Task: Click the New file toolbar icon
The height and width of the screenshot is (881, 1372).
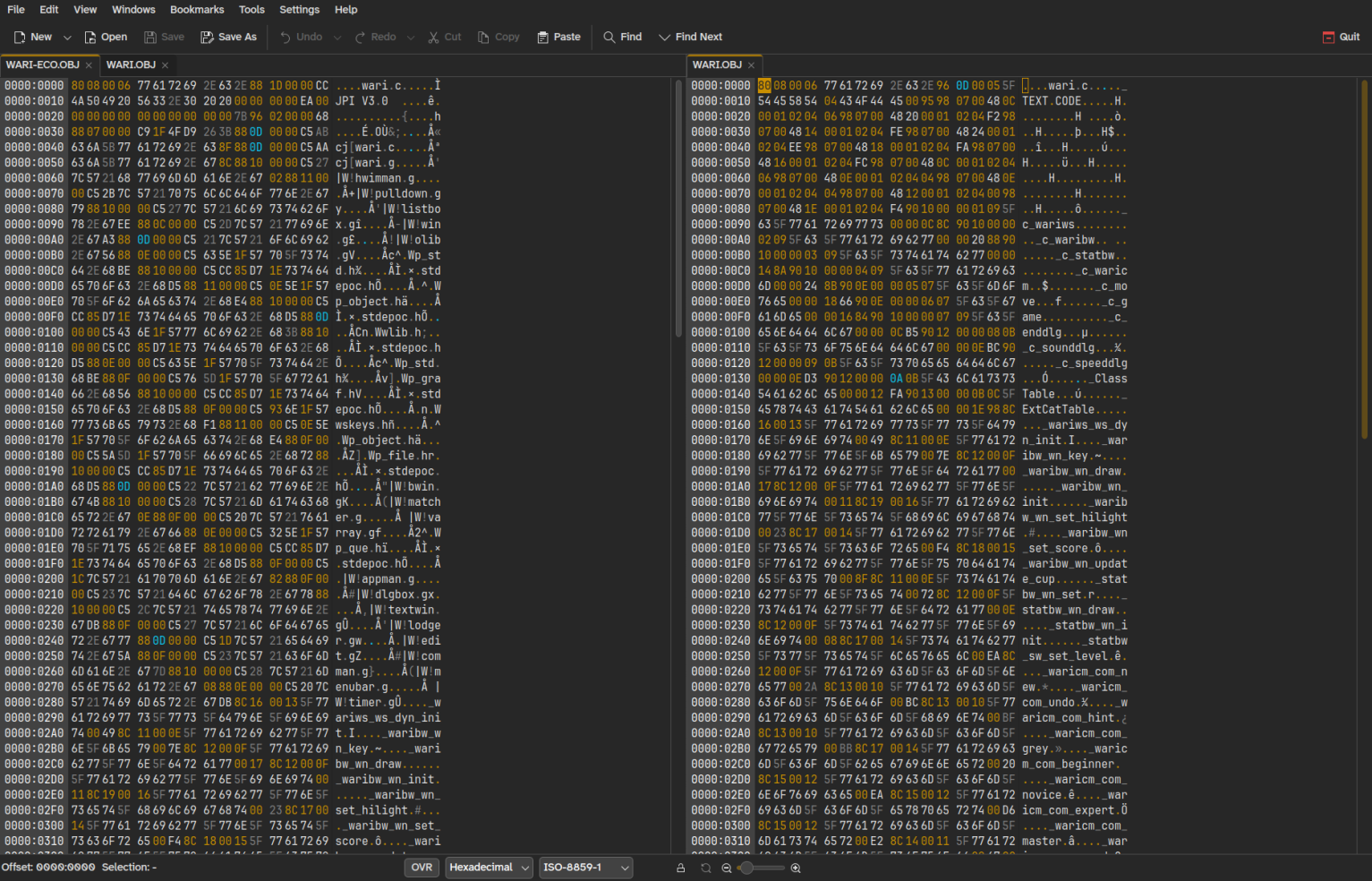Action: pyautogui.click(x=20, y=37)
